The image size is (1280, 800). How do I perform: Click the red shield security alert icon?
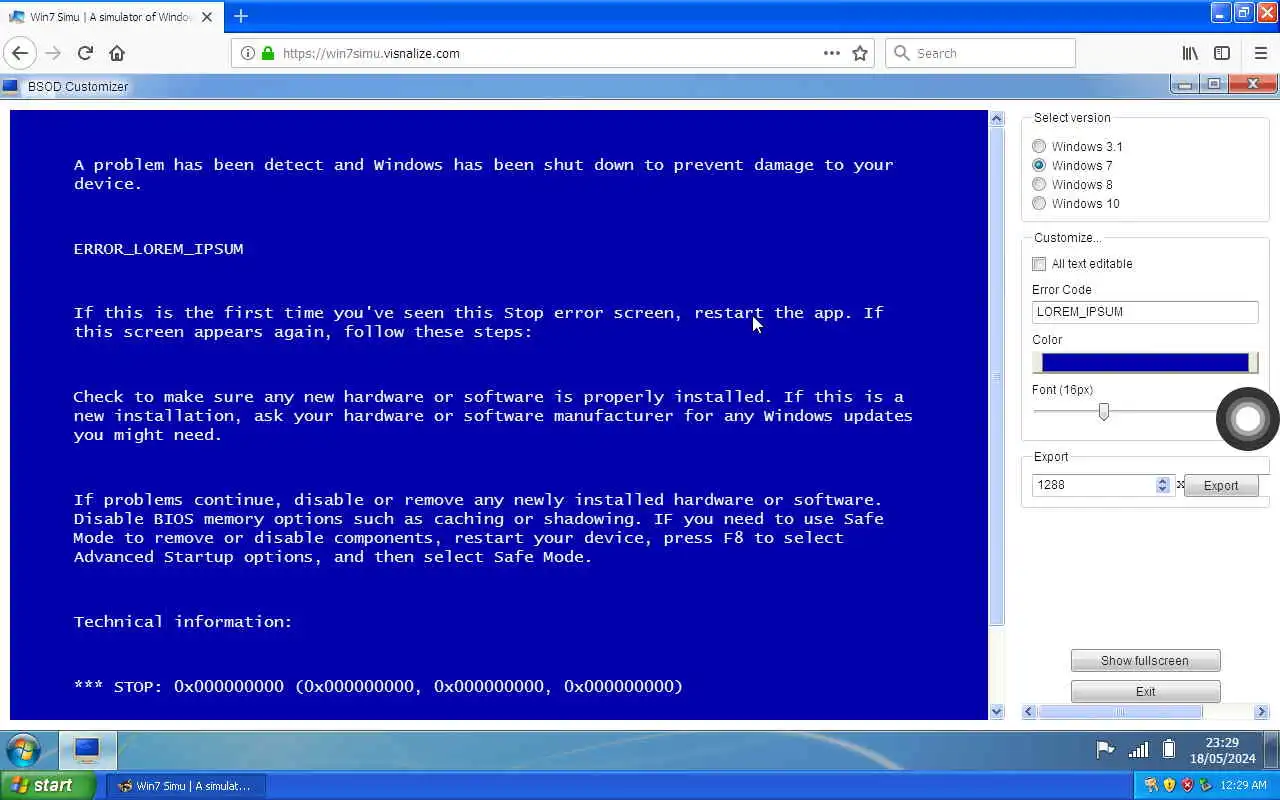[1187, 785]
